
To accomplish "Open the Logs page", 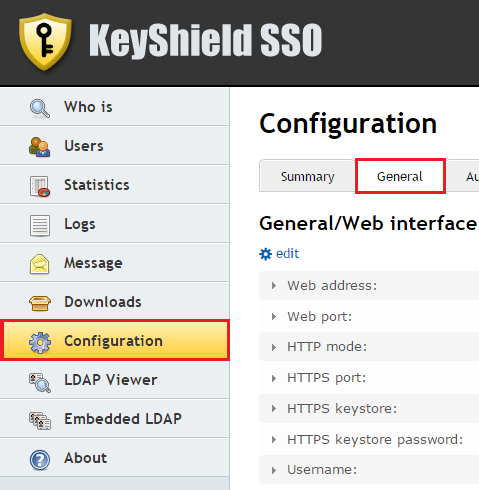I will tap(115, 224).
